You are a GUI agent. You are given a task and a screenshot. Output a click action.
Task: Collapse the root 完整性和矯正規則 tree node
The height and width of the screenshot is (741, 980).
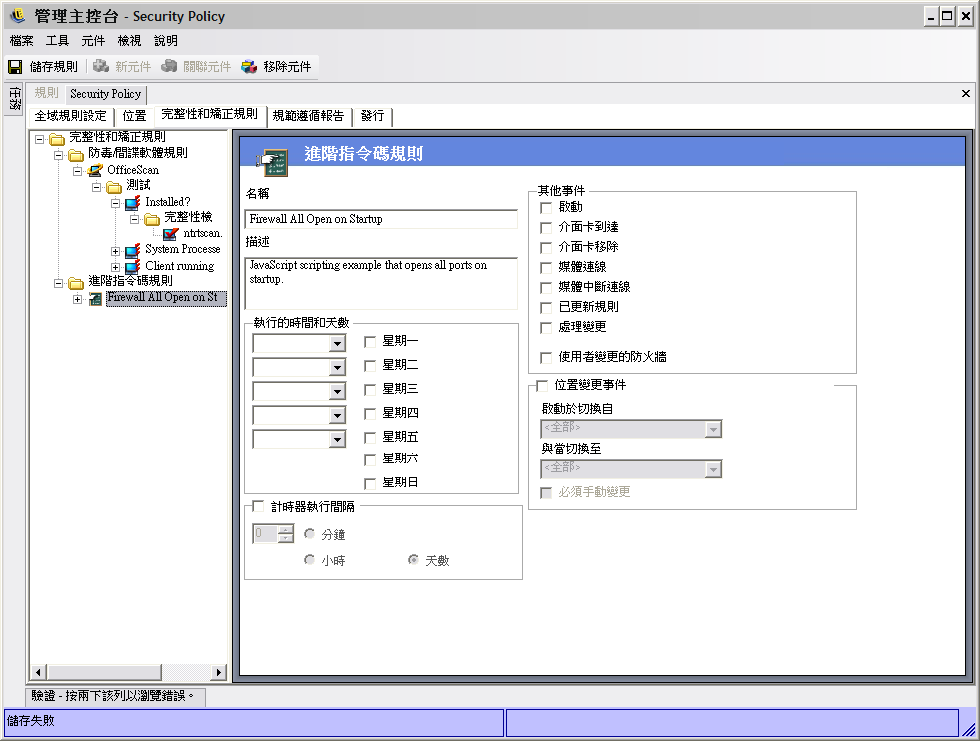tap(40, 139)
